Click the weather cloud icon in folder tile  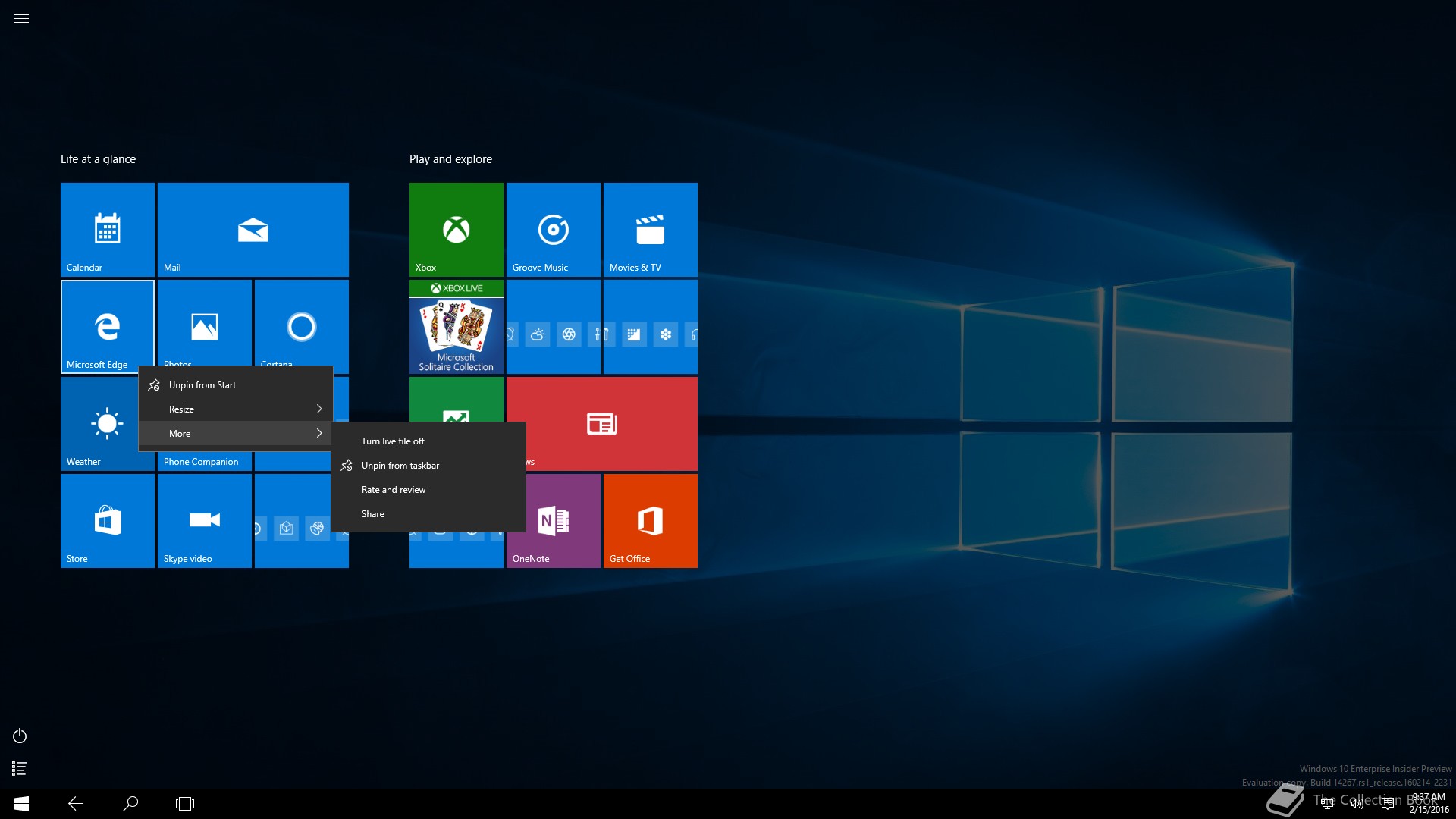[538, 334]
